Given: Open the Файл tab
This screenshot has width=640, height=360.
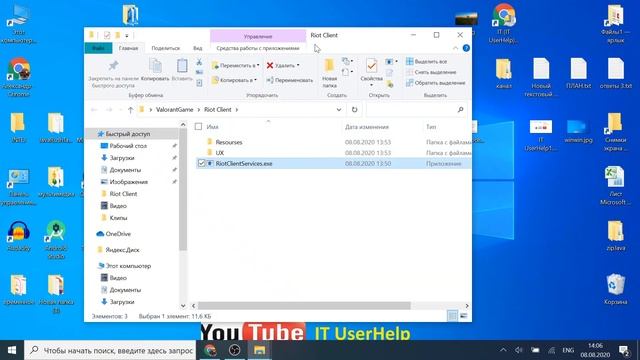Looking at the screenshot, I should point(98,48).
